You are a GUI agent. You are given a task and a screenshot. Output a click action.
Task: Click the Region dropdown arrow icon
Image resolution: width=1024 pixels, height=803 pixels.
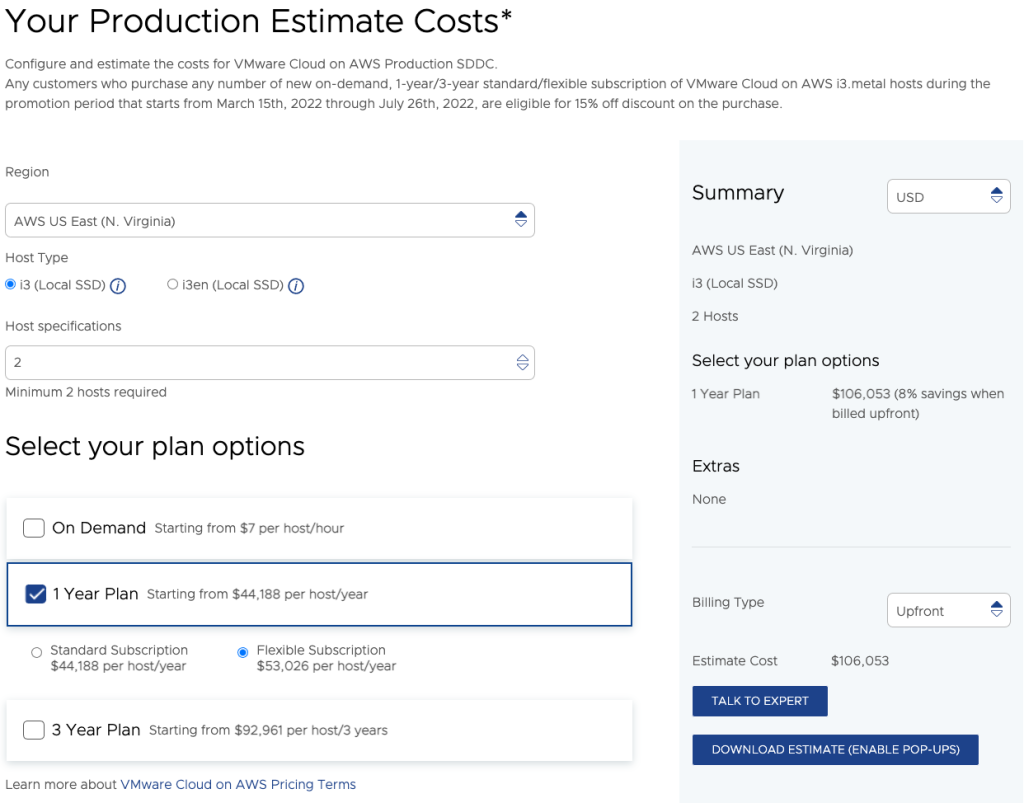coord(521,221)
